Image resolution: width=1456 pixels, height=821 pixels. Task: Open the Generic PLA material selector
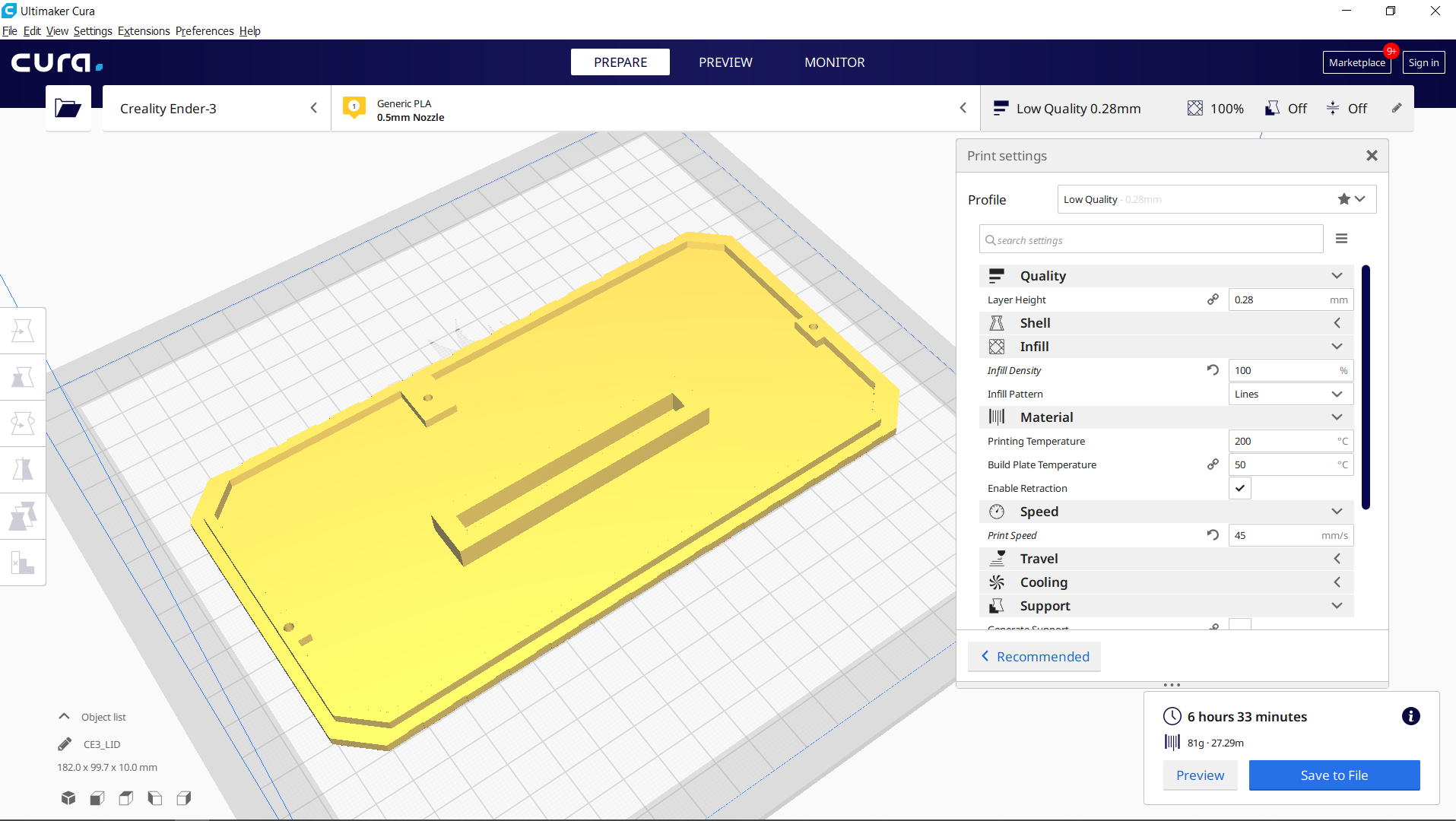coord(655,109)
